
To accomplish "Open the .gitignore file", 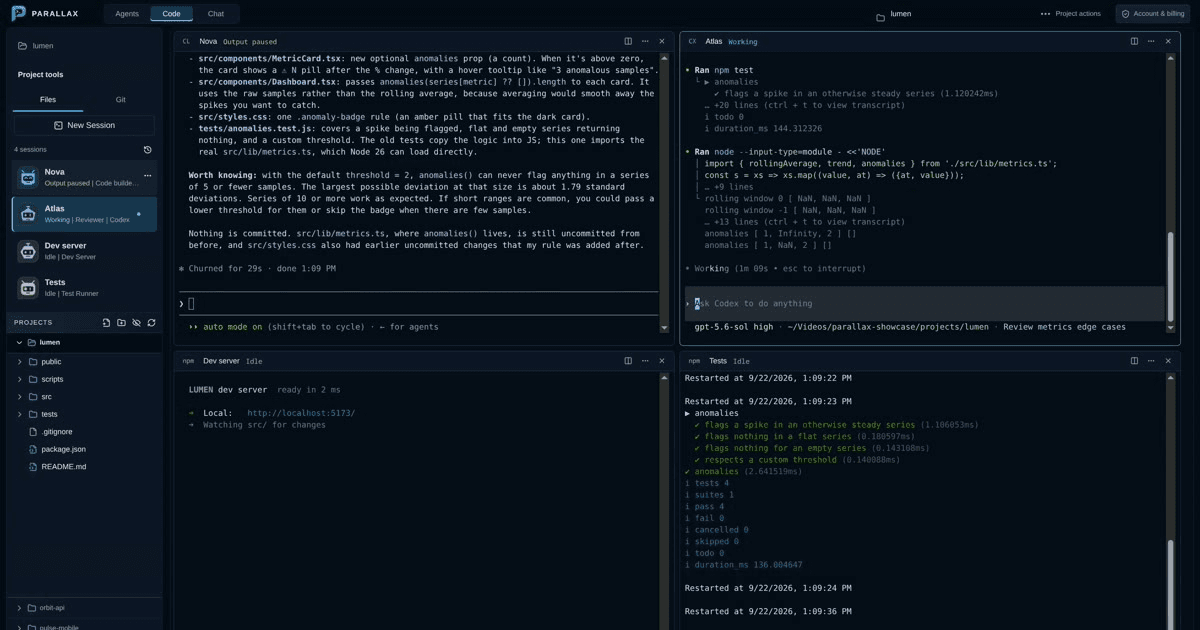I will click(57, 432).
